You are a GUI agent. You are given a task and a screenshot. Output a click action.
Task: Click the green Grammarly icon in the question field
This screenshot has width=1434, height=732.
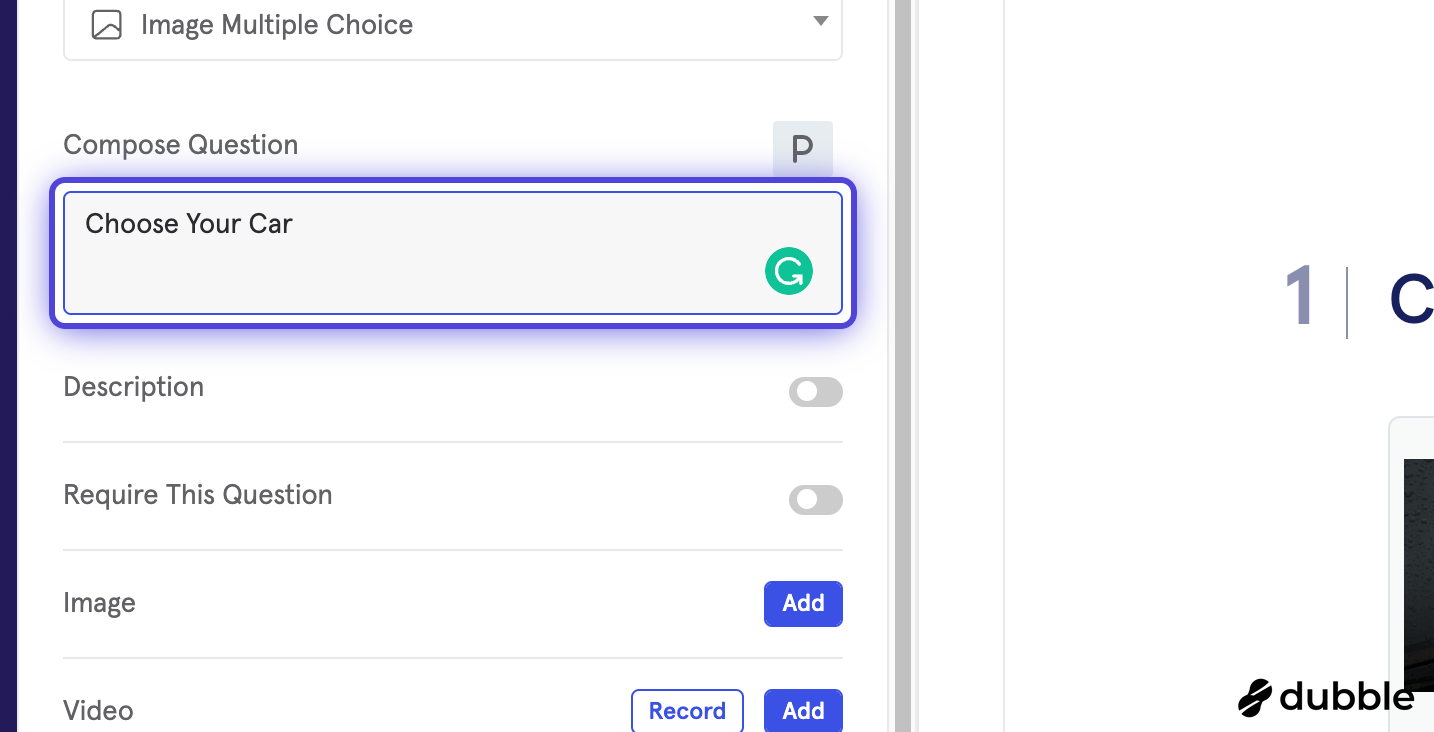[789, 271]
